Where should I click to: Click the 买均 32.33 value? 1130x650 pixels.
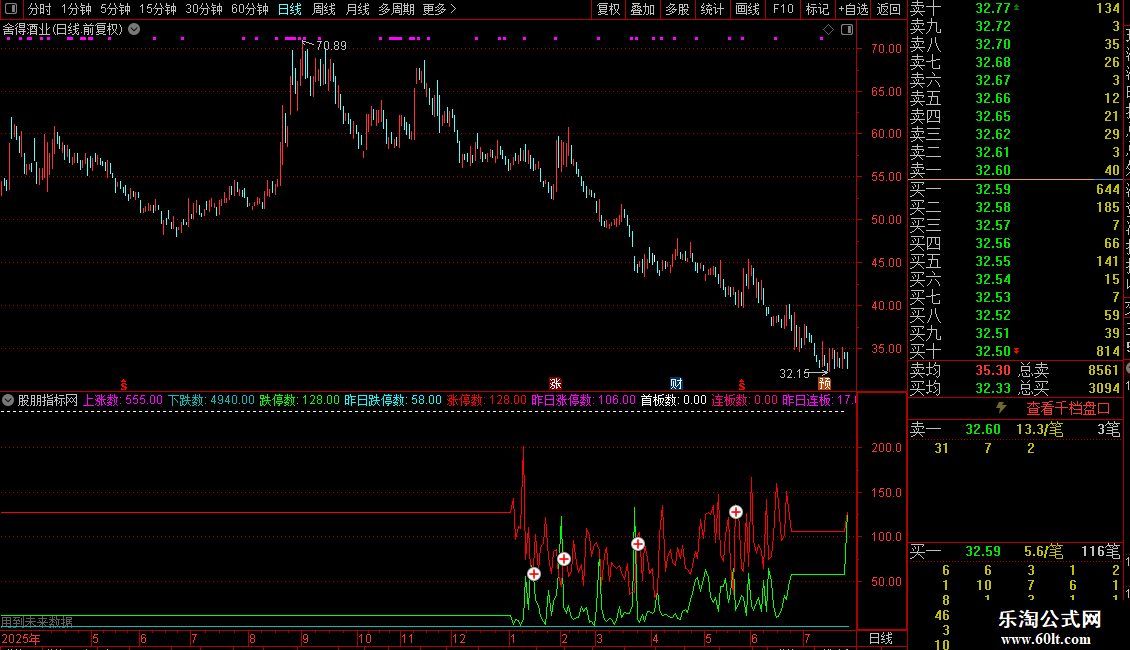click(993, 388)
